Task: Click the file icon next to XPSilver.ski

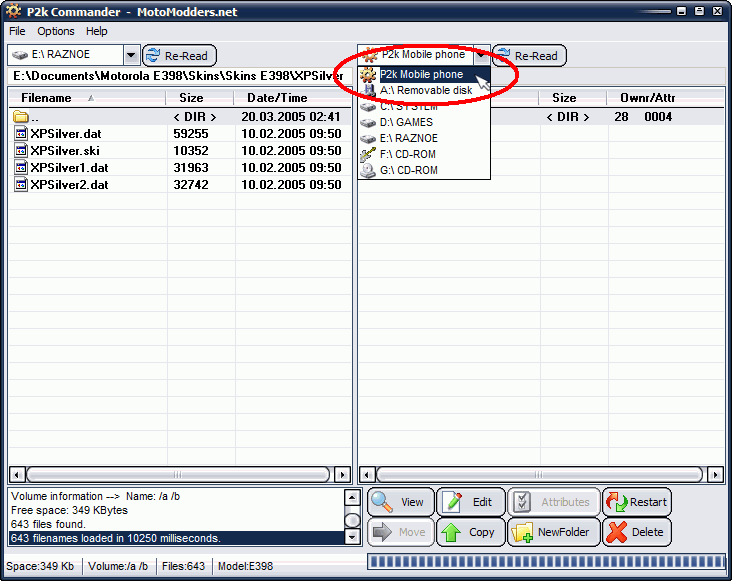Action: (x=21, y=151)
